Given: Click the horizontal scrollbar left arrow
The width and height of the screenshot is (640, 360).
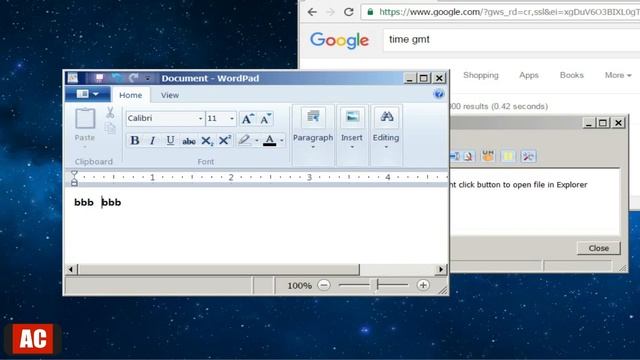Looking at the screenshot, I should point(71,269).
